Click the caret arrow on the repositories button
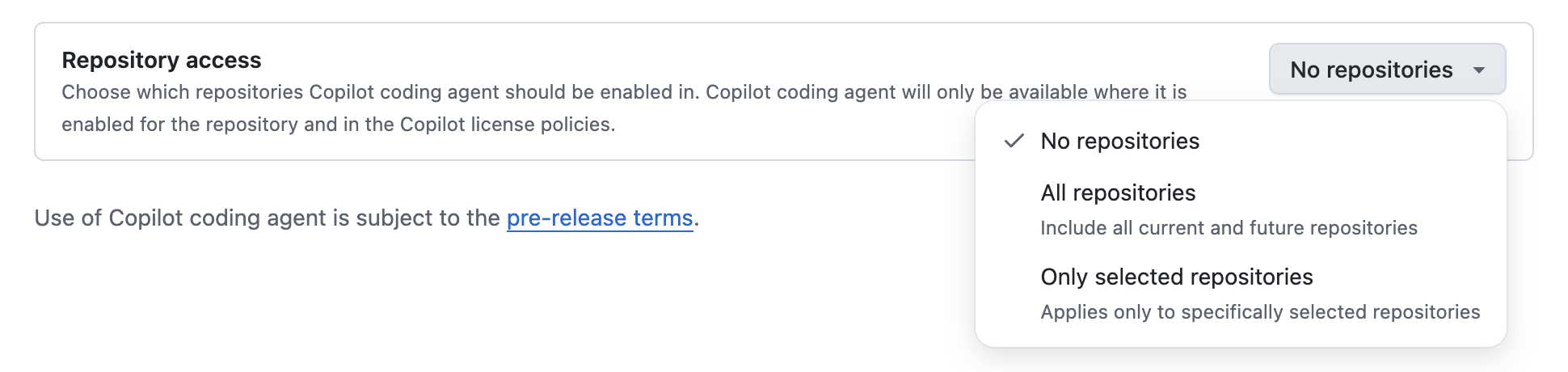The height and width of the screenshot is (372, 1568). 1479,70
